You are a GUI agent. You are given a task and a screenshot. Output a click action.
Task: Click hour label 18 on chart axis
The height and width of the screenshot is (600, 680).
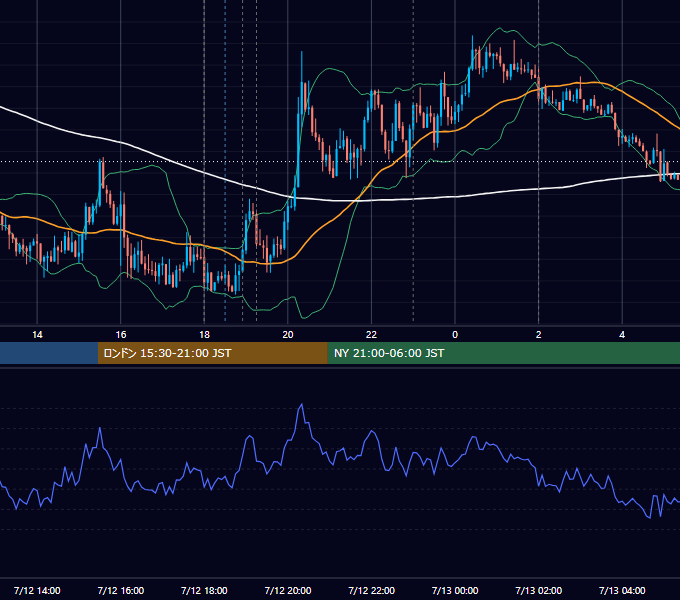tap(204, 335)
